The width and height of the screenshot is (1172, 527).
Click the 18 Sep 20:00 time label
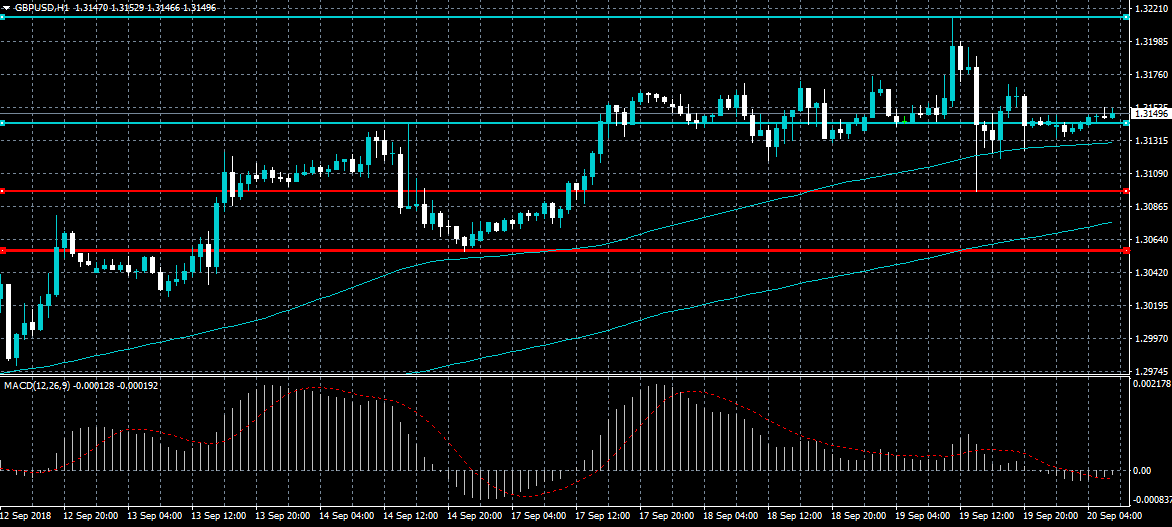pos(860,516)
